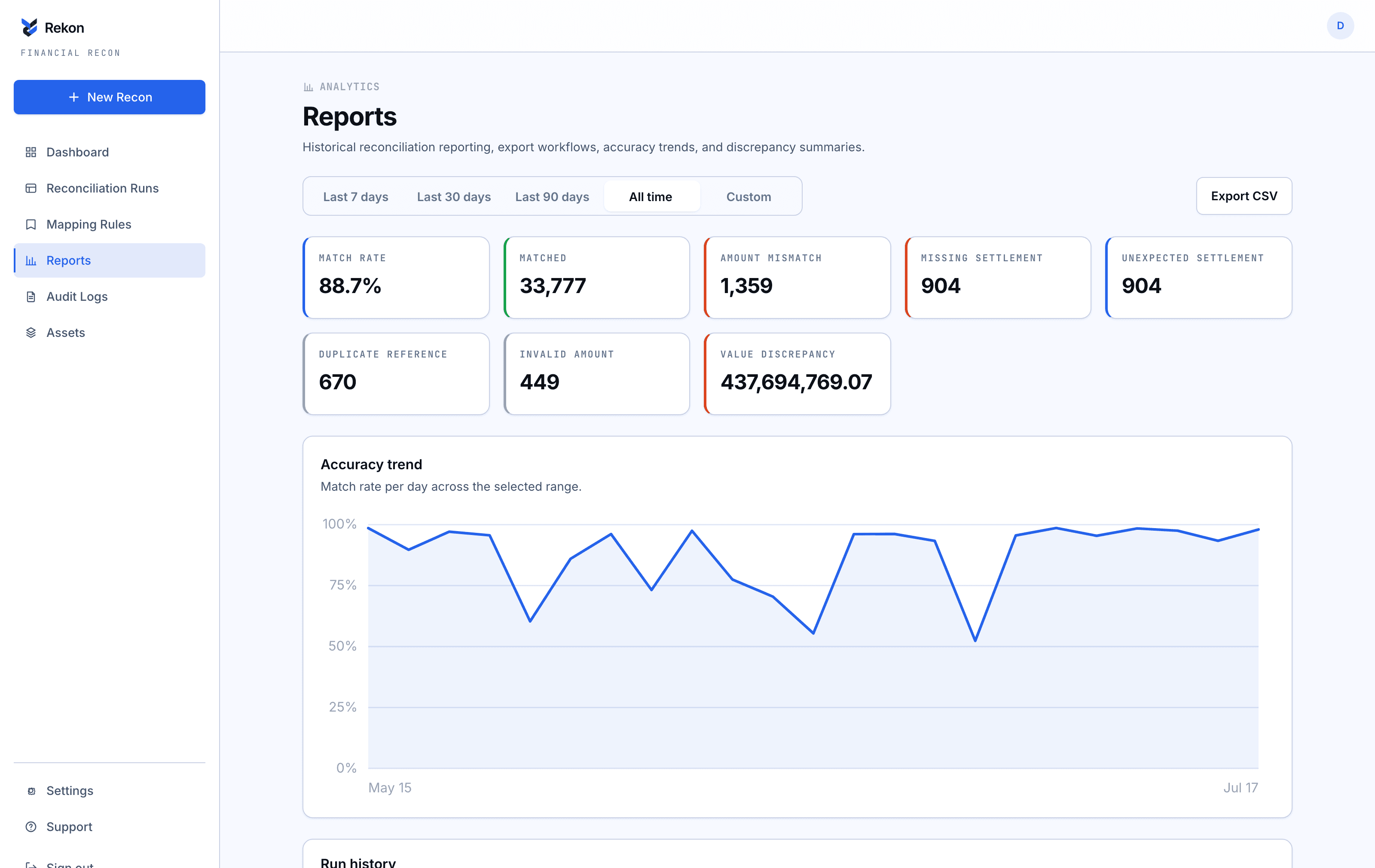
Task: Click the May 15 date label
Action: point(389,788)
